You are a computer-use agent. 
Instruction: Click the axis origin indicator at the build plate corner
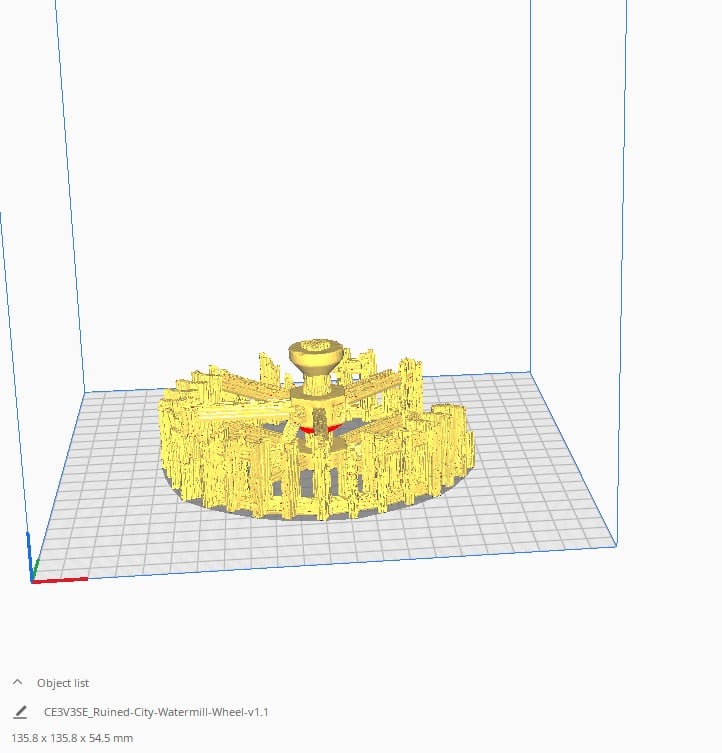(x=33, y=580)
